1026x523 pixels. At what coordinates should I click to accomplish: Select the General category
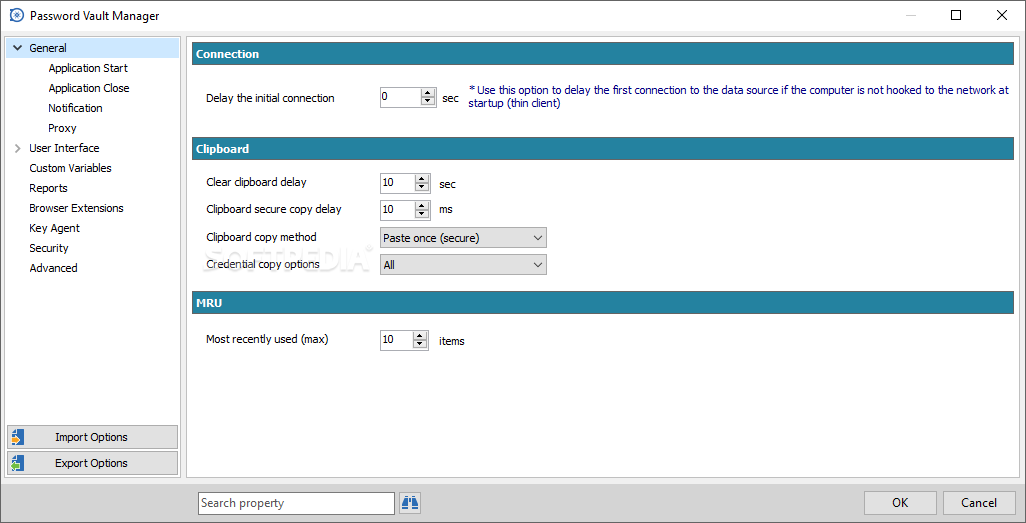pos(92,48)
